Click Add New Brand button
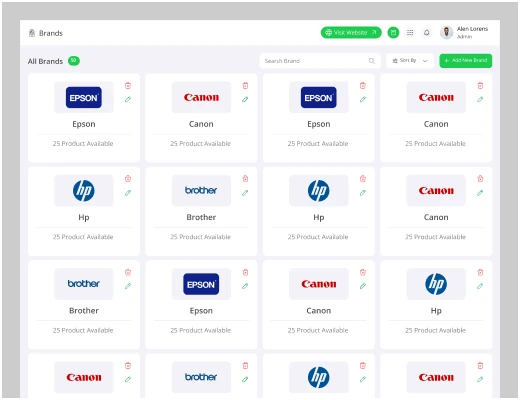This screenshot has width=520, height=400. (x=465, y=61)
